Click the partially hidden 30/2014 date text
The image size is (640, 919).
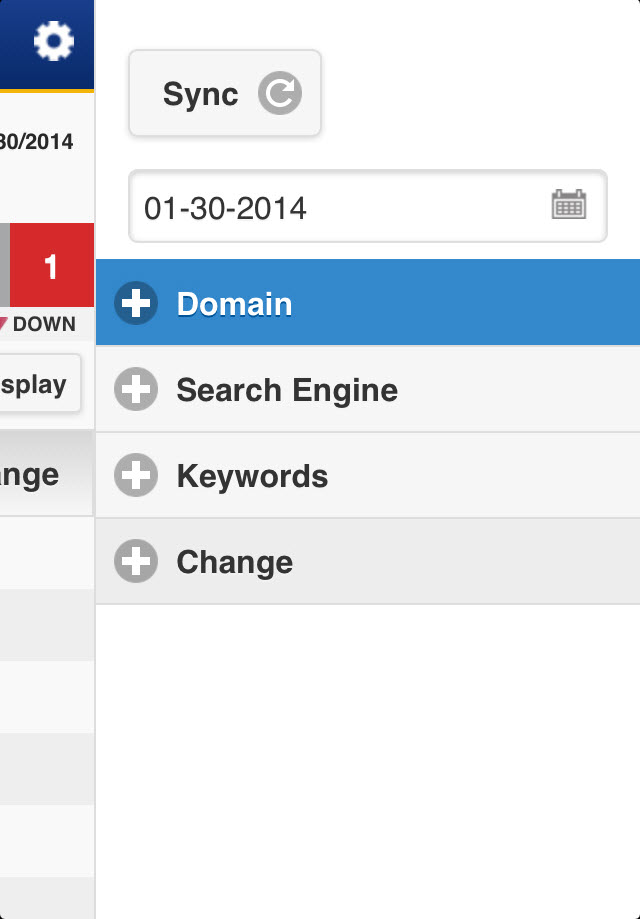(x=36, y=142)
